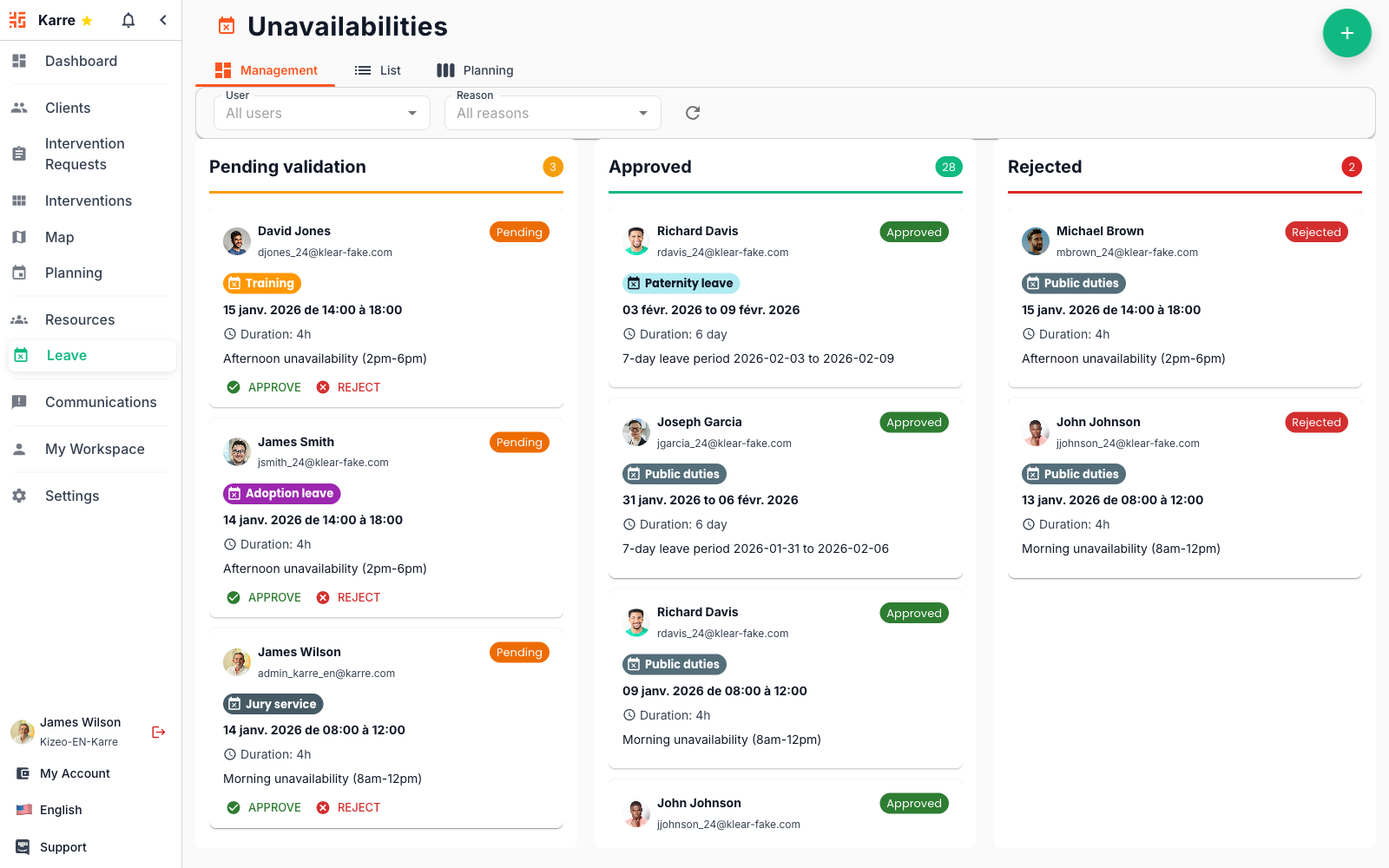Open the User filter dropdown
Image resolution: width=1389 pixels, height=868 pixels.
coord(321,113)
